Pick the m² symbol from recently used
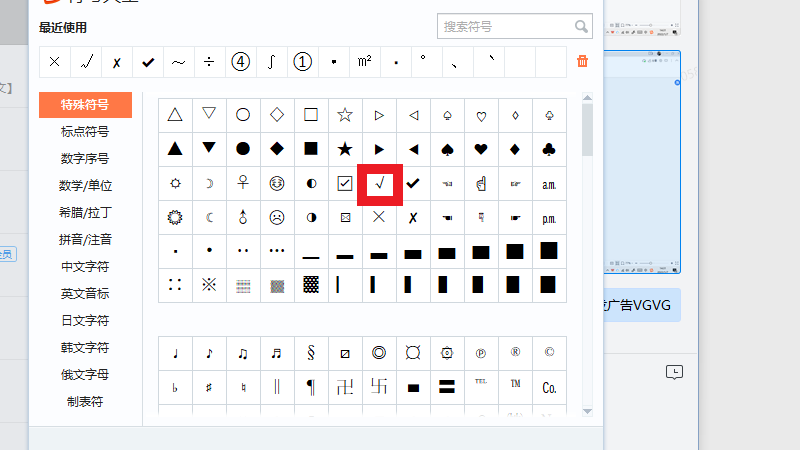800x450 pixels. pyautogui.click(x=364, y=62)
